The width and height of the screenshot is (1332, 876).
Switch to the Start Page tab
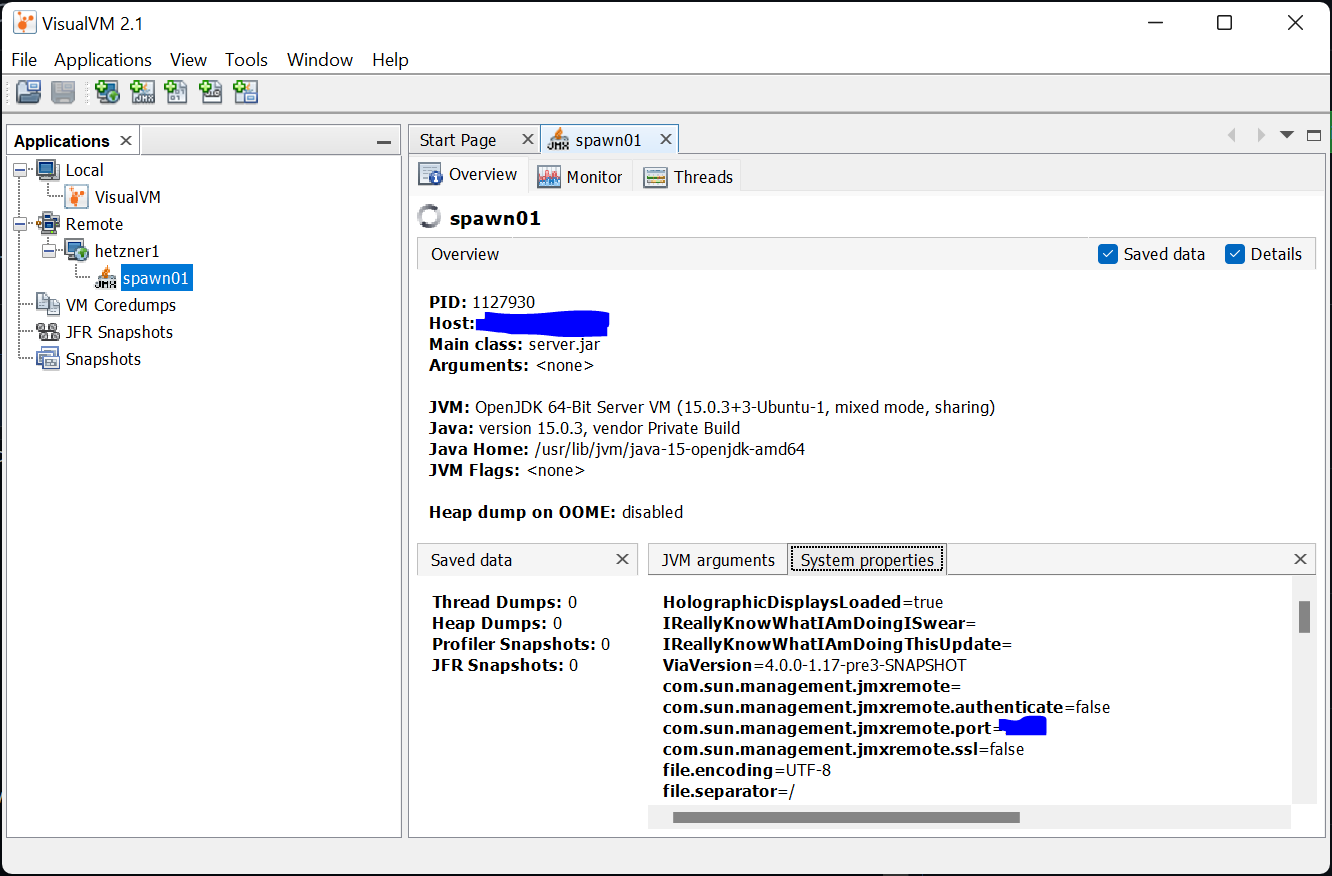(x=458, y=140)
